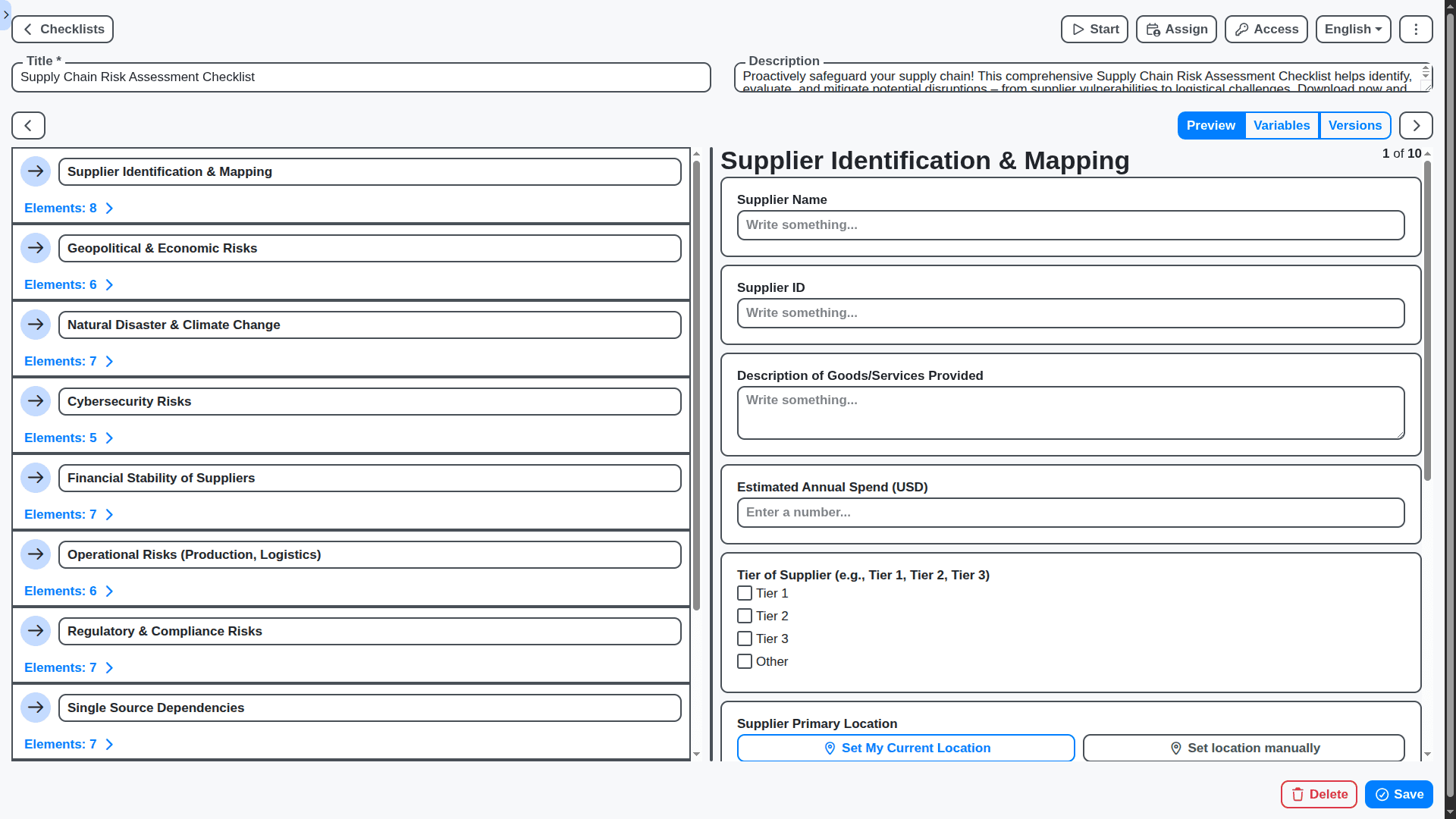Screen dimensions: 1456x819
Task: Click the arrow icon beside Cybersecurity Risks
Action: 36,401
